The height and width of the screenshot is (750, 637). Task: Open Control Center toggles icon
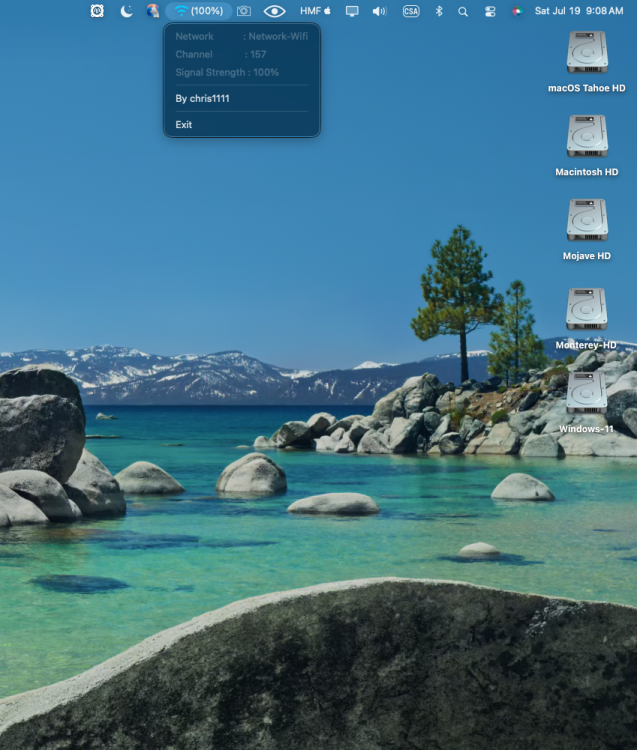pyautogui.click(x=490, y=11)
